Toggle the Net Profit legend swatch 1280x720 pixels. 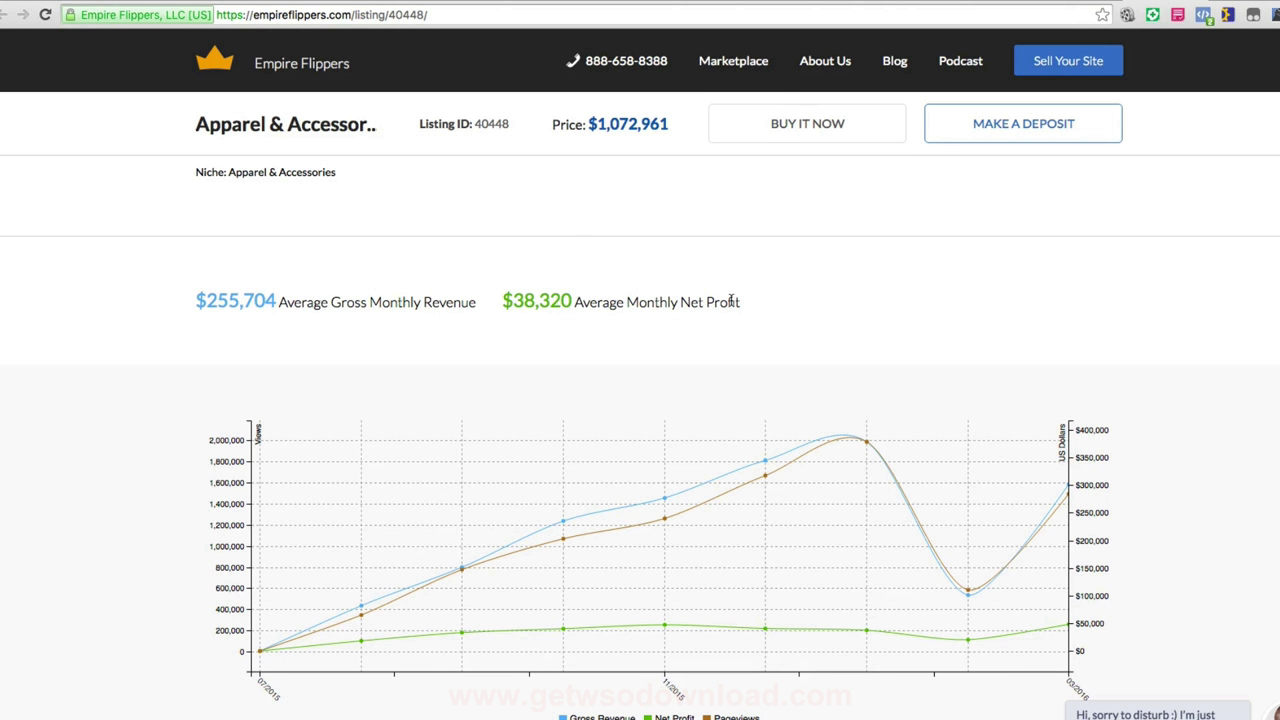[x=648, y=717]
